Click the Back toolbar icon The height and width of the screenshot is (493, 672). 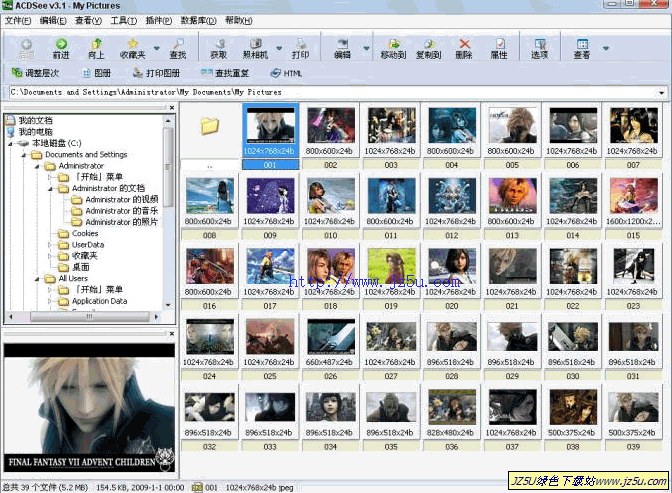tap(26, 48)
